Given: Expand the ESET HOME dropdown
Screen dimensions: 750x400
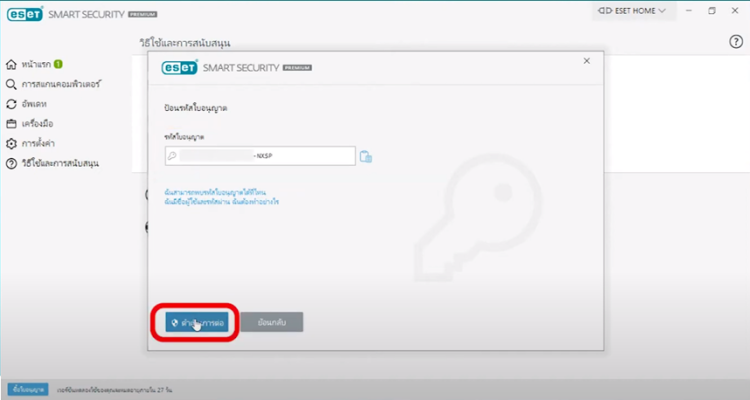Looking at the screenshot, I should pyautogui.click(x=632, y=11).
